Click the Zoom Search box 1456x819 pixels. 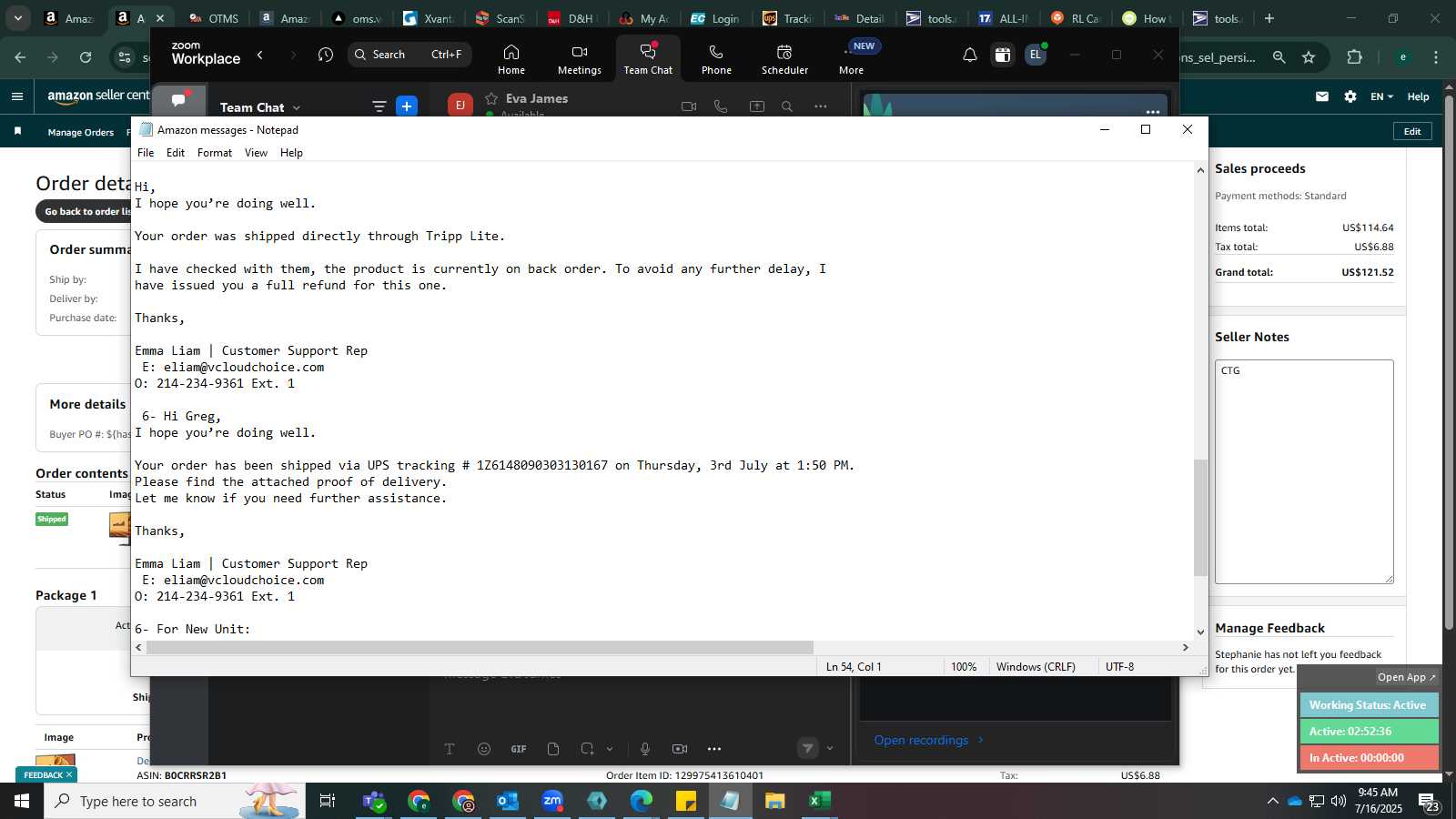tap(409, 55)
